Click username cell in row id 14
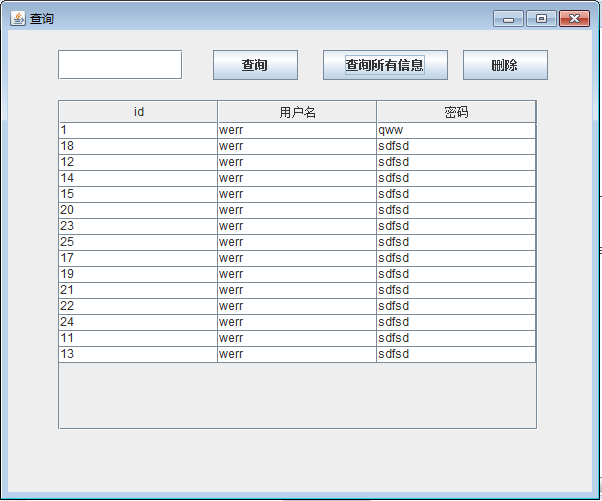The image size is (602, 501). 297,178
